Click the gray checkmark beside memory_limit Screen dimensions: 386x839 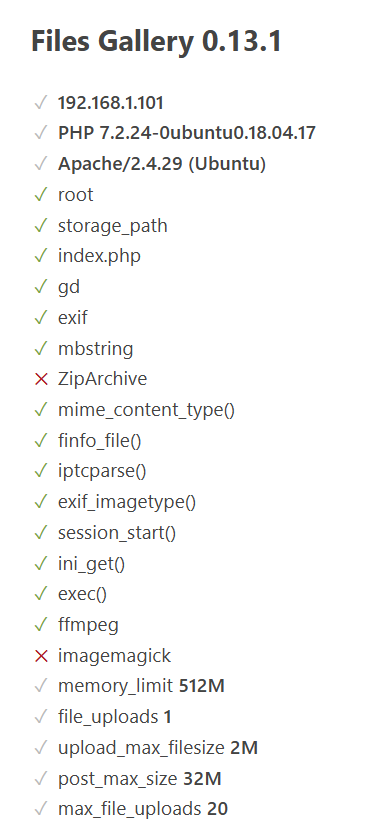tap(41, 687)
